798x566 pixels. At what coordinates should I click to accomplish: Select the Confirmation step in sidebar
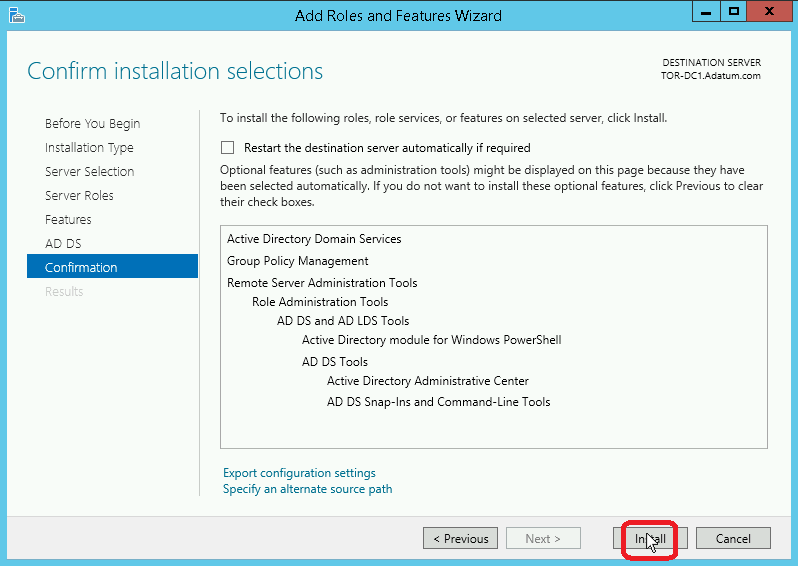click(112, 266)
